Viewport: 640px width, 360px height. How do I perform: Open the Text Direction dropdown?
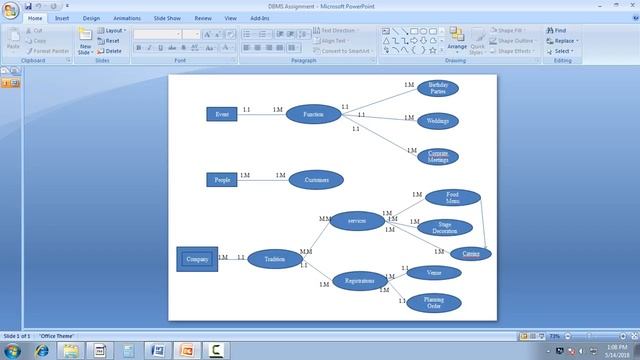336,31
